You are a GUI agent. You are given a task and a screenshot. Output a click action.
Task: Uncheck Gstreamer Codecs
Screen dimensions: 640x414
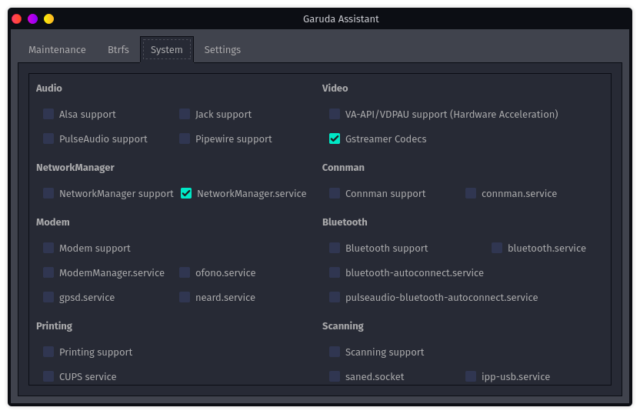335,139
